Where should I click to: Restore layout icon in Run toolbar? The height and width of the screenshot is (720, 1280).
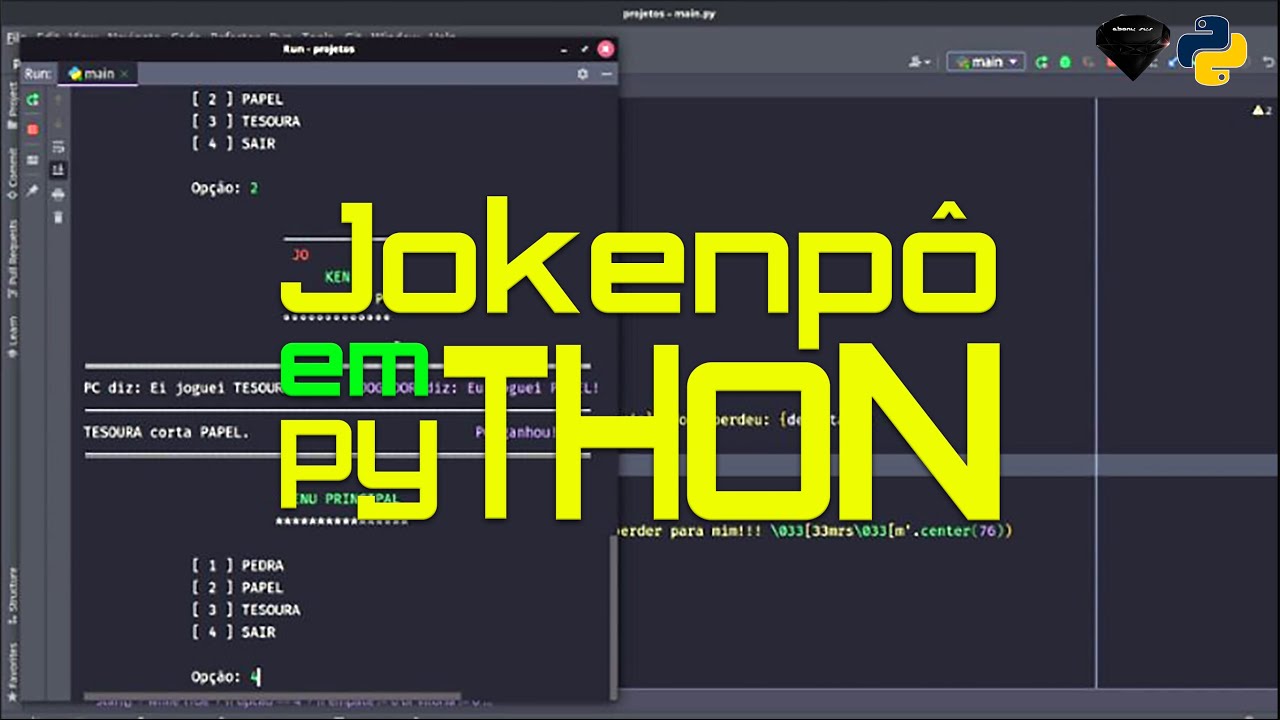tap(32, 160)
